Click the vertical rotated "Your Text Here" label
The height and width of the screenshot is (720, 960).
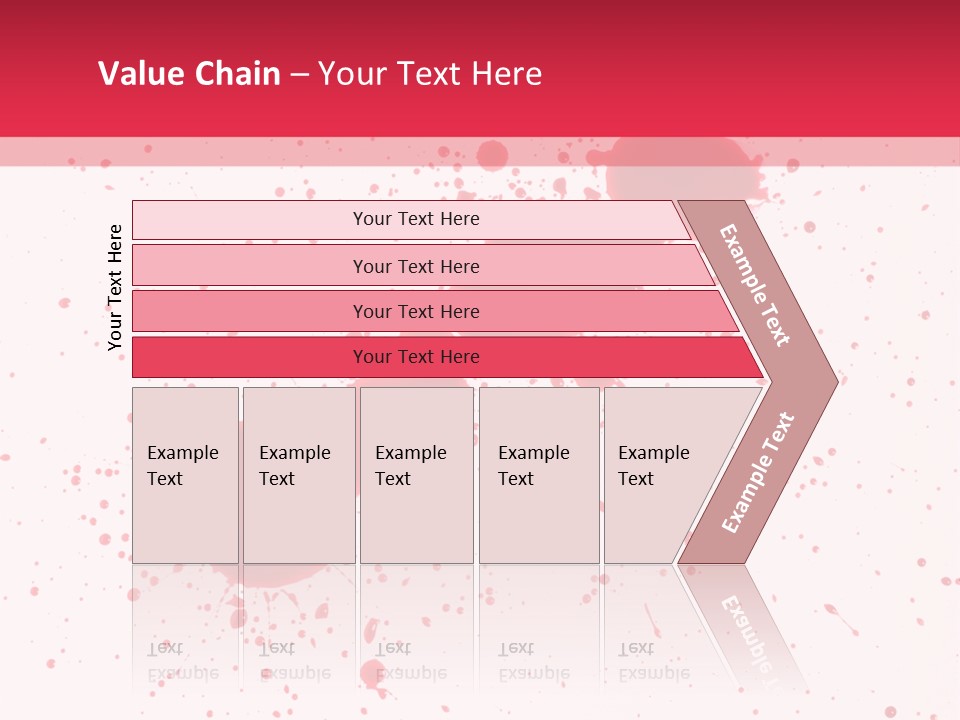(115, 287)
